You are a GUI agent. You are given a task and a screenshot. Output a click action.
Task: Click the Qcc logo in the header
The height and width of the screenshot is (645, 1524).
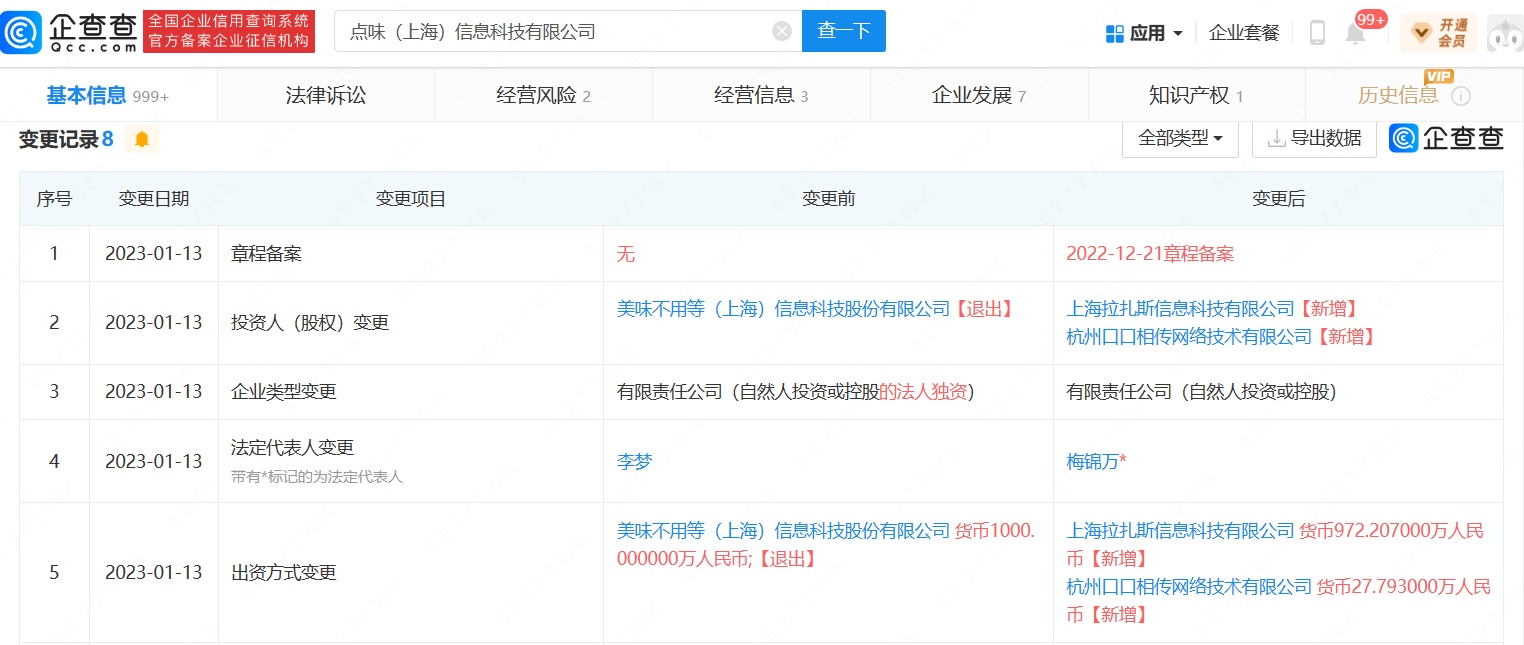tap(69, 32)
